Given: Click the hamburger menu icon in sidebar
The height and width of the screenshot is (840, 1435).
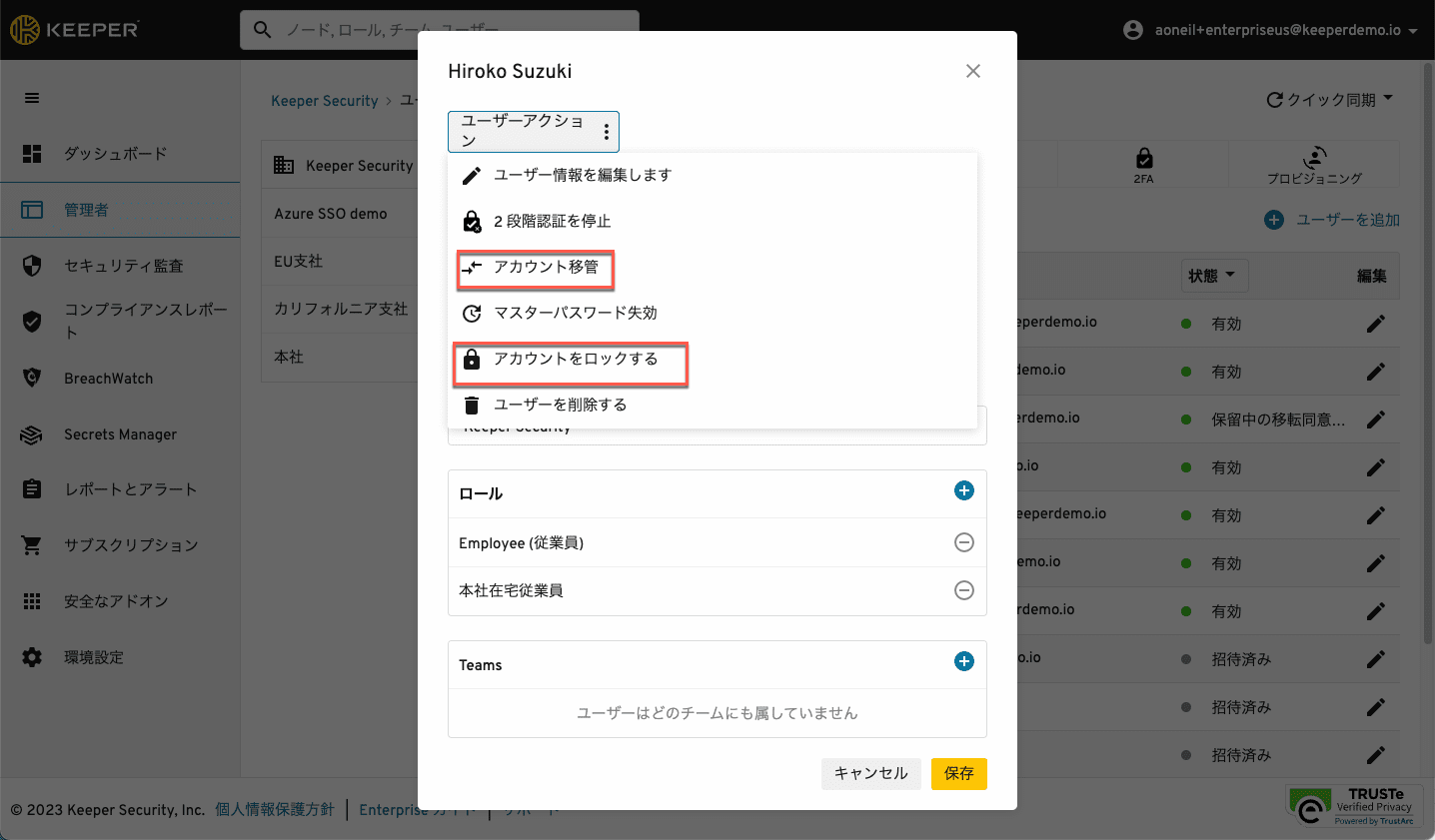Looking at the screenshot, I should (32, 98).
